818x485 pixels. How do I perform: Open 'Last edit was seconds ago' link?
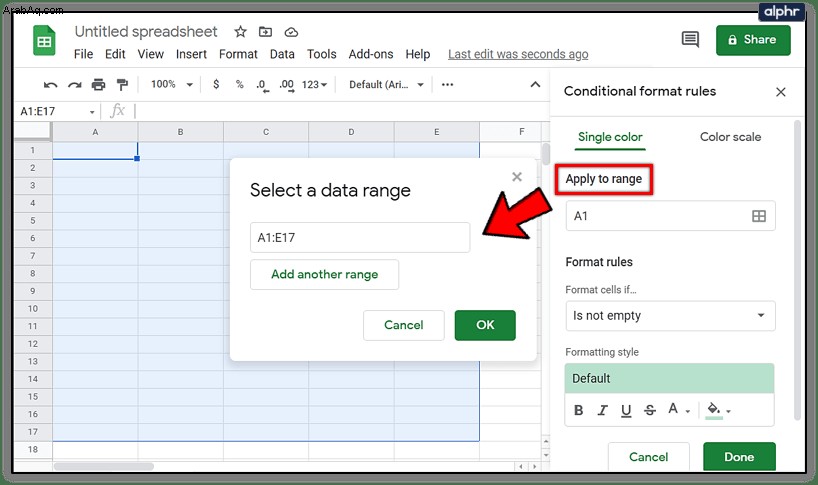518,54
